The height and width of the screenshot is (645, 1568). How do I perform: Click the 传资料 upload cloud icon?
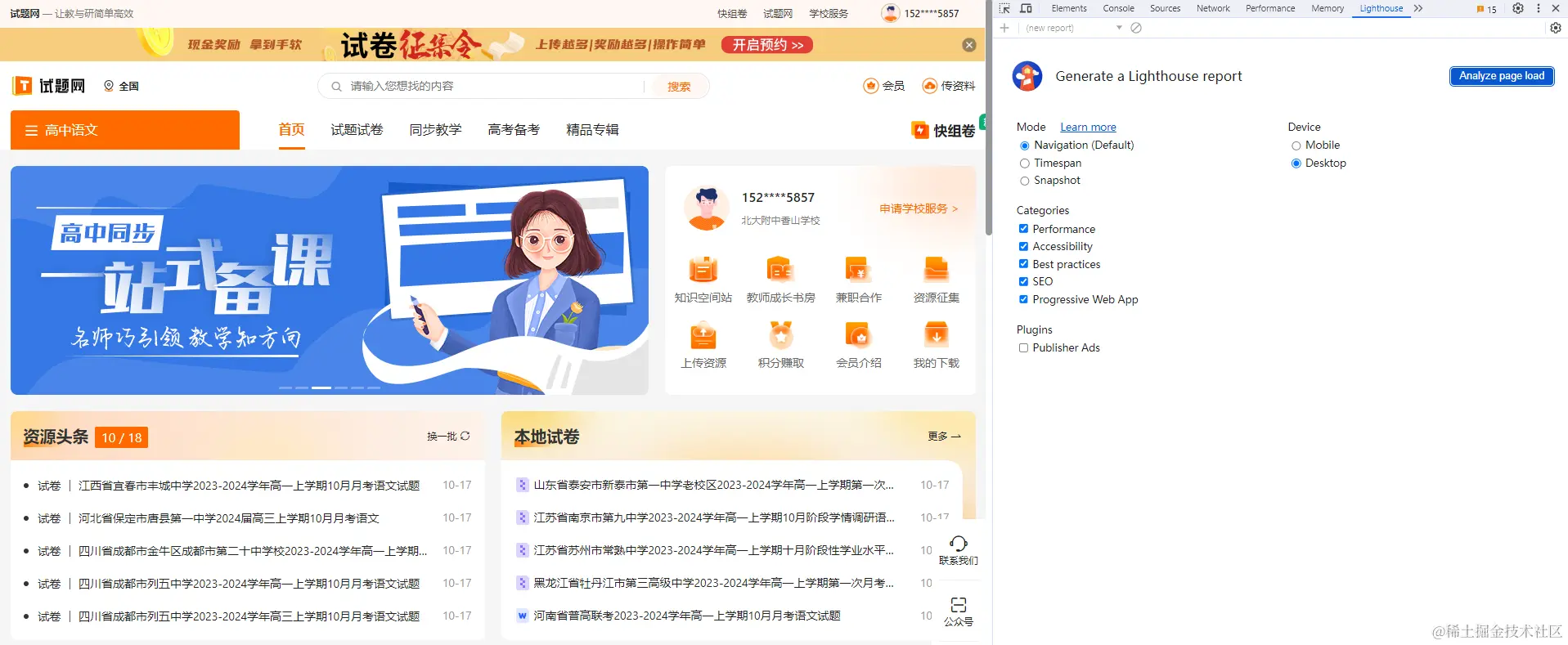929,86
